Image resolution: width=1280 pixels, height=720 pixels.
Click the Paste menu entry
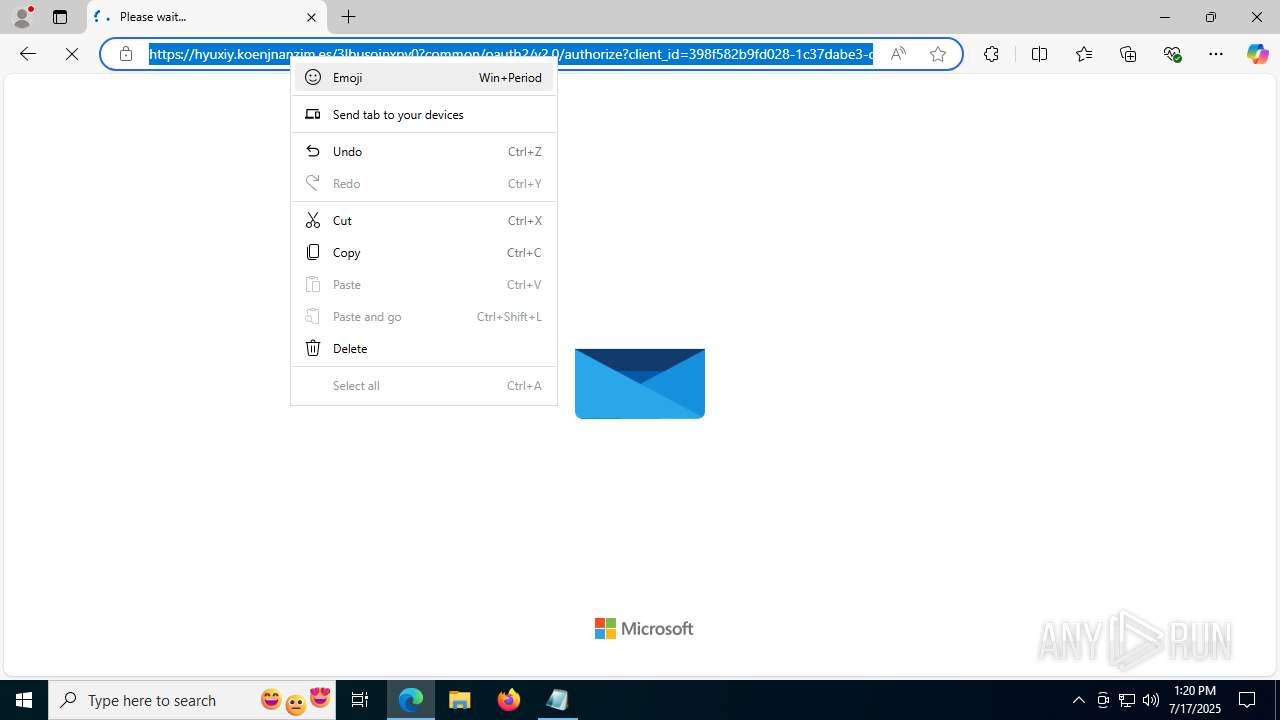[424, 284]
